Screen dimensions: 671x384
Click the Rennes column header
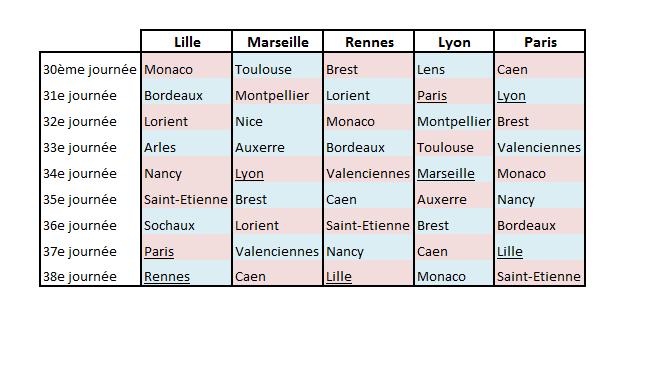[x=369, y=42]
